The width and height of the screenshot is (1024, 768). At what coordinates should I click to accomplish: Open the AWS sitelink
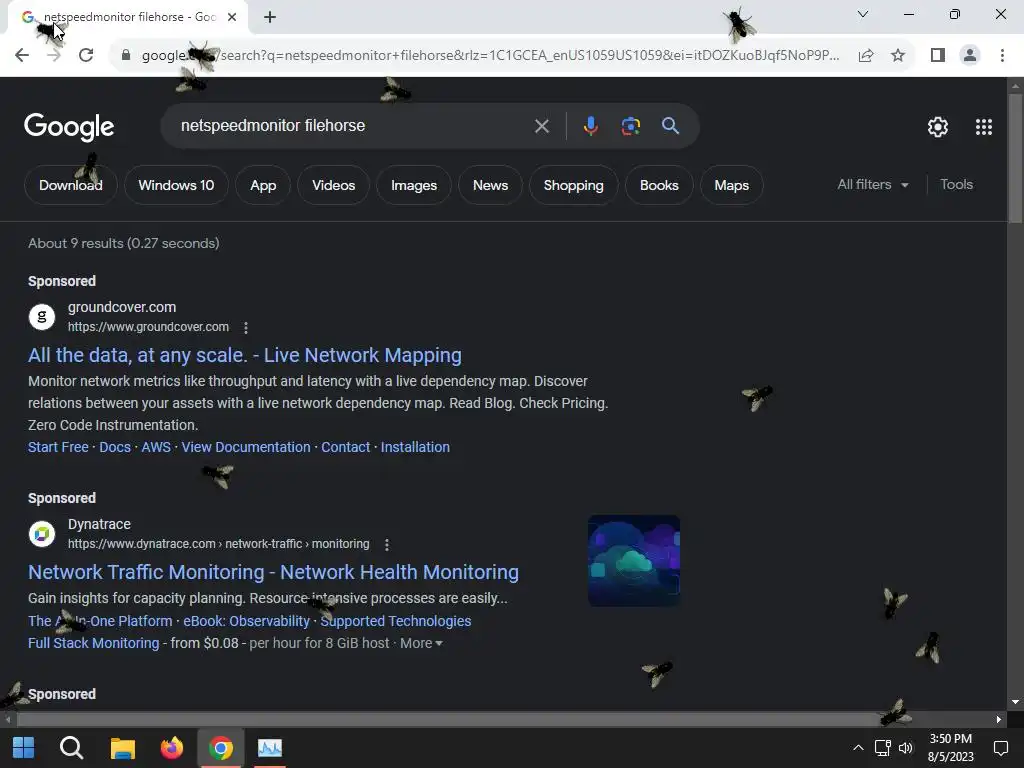pyautogui.click(x=156, y=447)
